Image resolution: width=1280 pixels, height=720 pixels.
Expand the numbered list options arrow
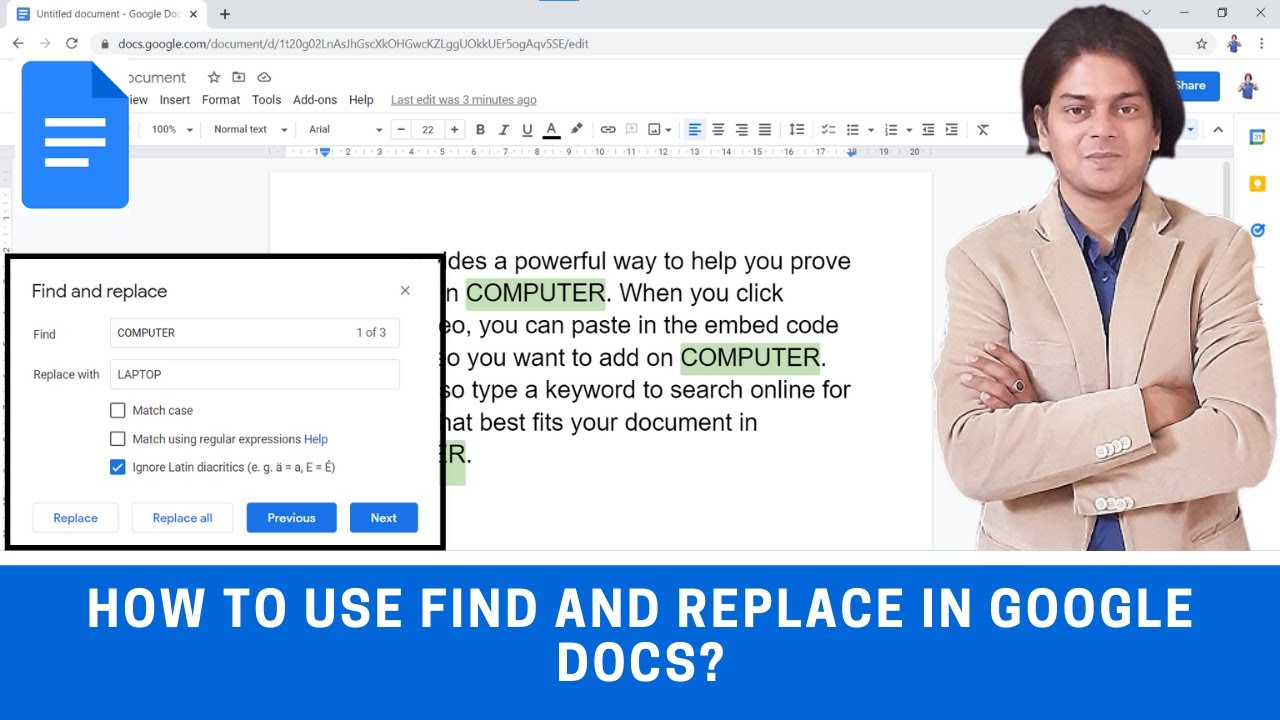click(908, 130)
